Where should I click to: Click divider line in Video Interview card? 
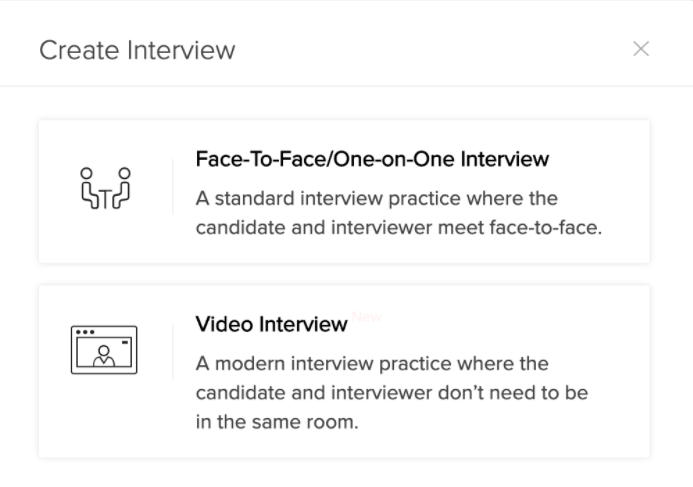172,352
